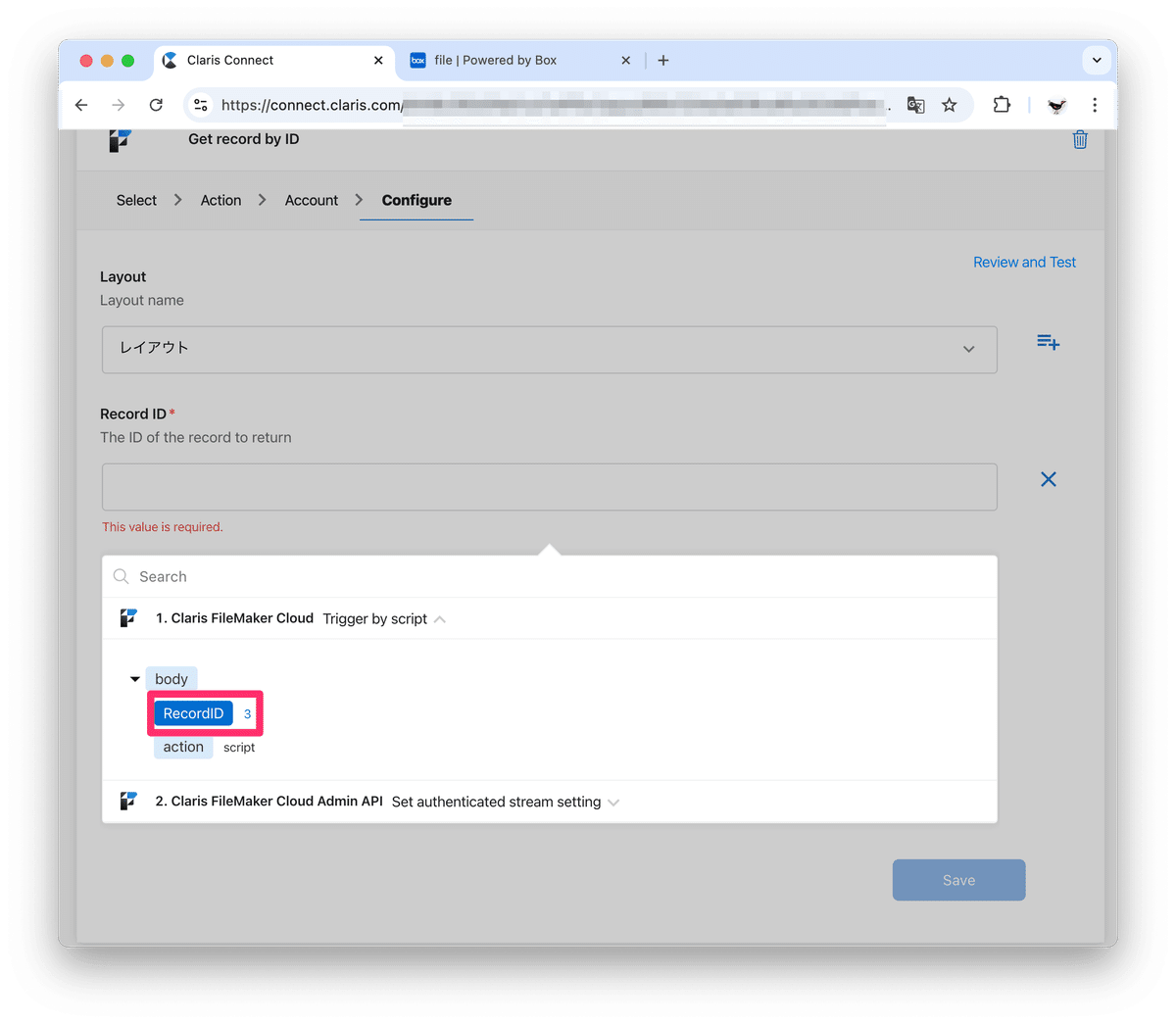
Task: Open the browser extensions puzzle icon
Action: pos(1002,105)
